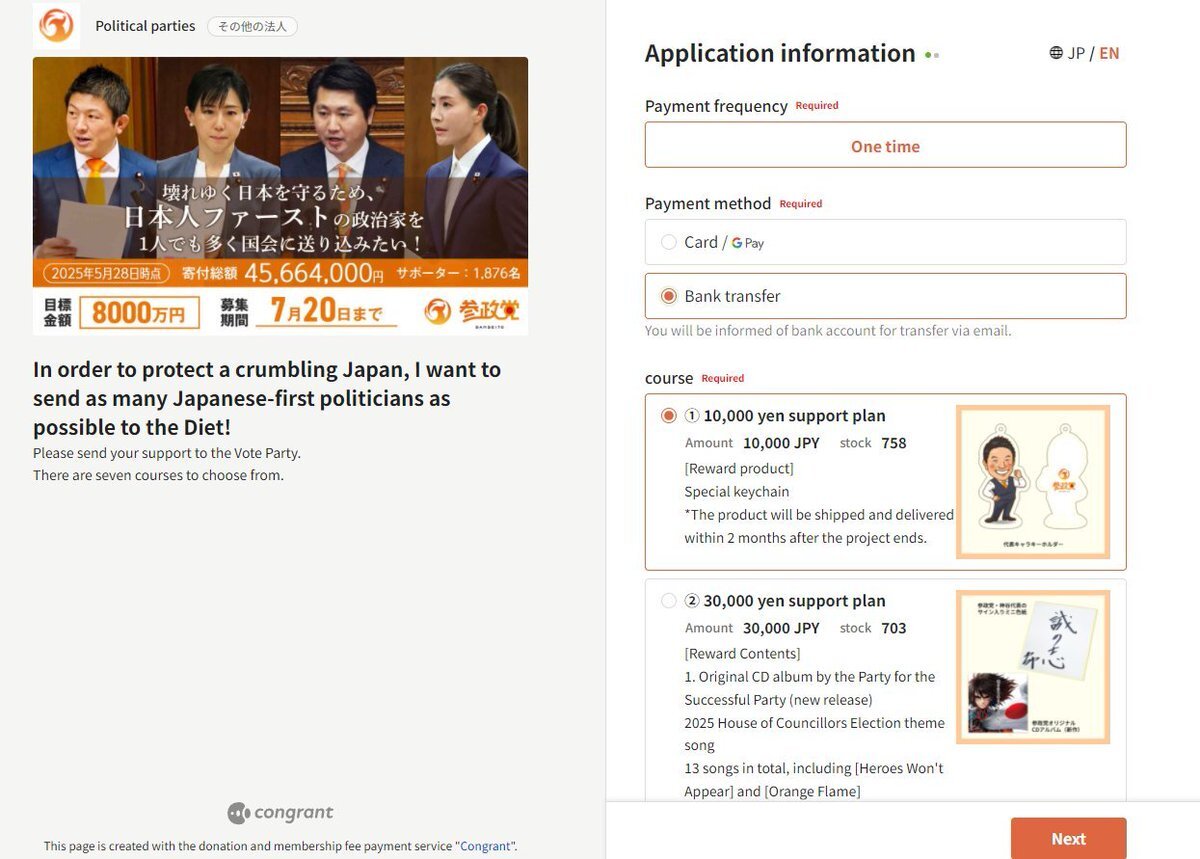1200x859 pixels.
Task: Open the campaign banner image
Action: 280,196
